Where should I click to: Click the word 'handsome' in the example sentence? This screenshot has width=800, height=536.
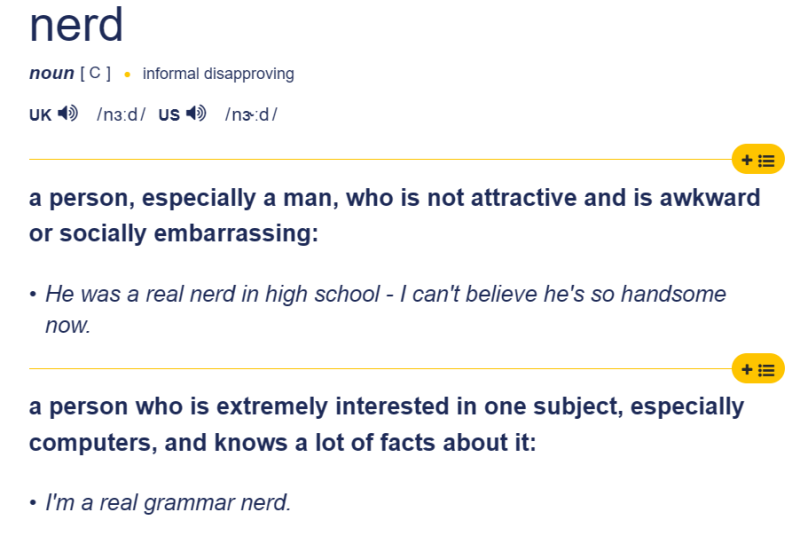point(673,294)
